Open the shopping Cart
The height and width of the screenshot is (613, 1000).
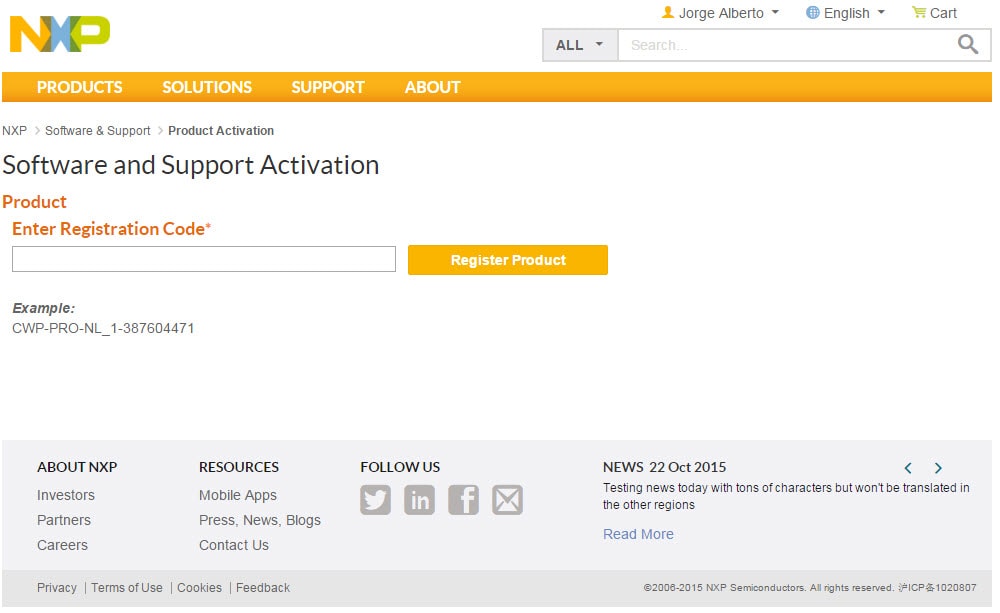[x=934, y=13]
